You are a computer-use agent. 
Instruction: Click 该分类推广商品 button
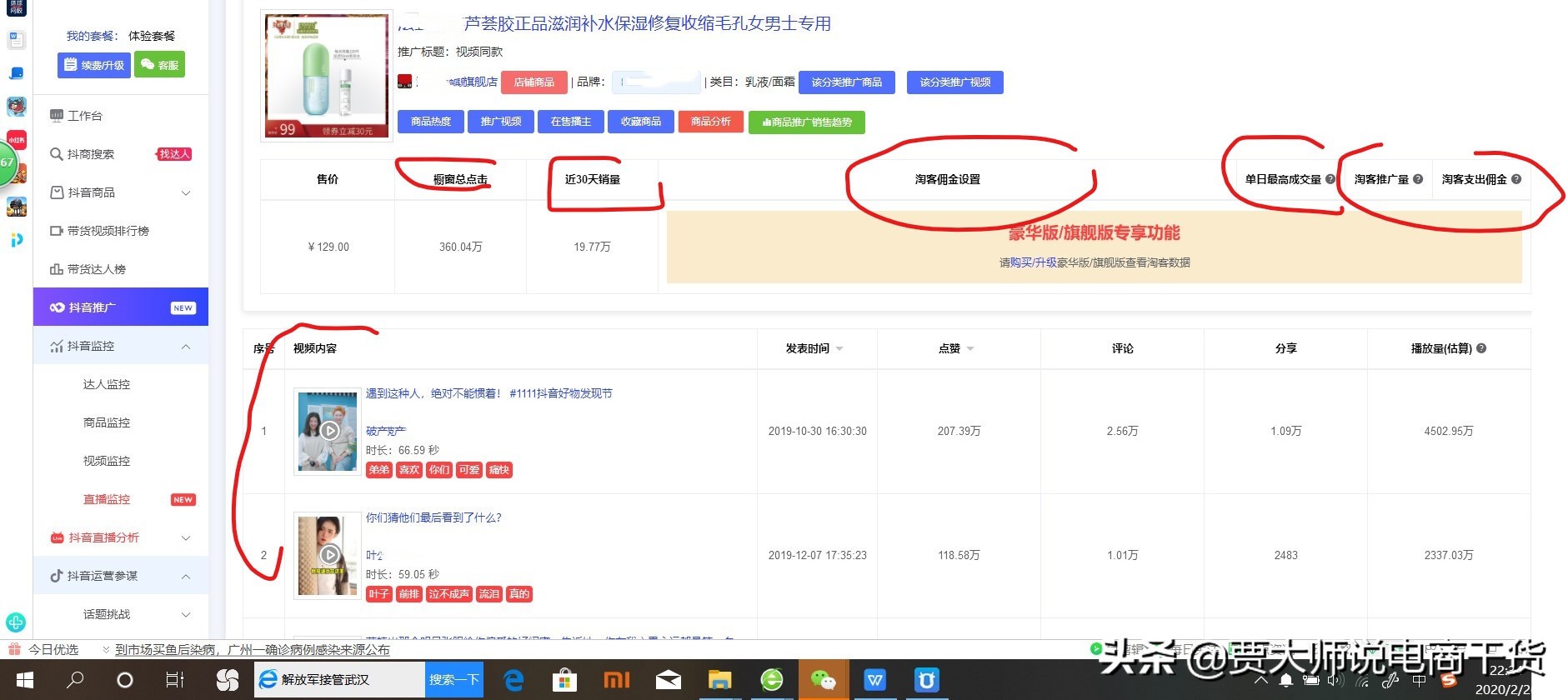click(x=847, y=82)
